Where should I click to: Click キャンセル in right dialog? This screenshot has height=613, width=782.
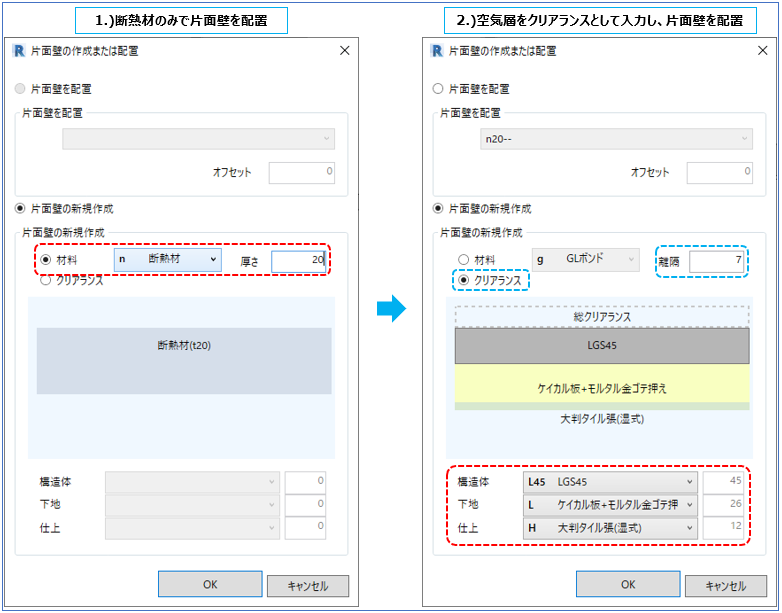click(726, 586)
